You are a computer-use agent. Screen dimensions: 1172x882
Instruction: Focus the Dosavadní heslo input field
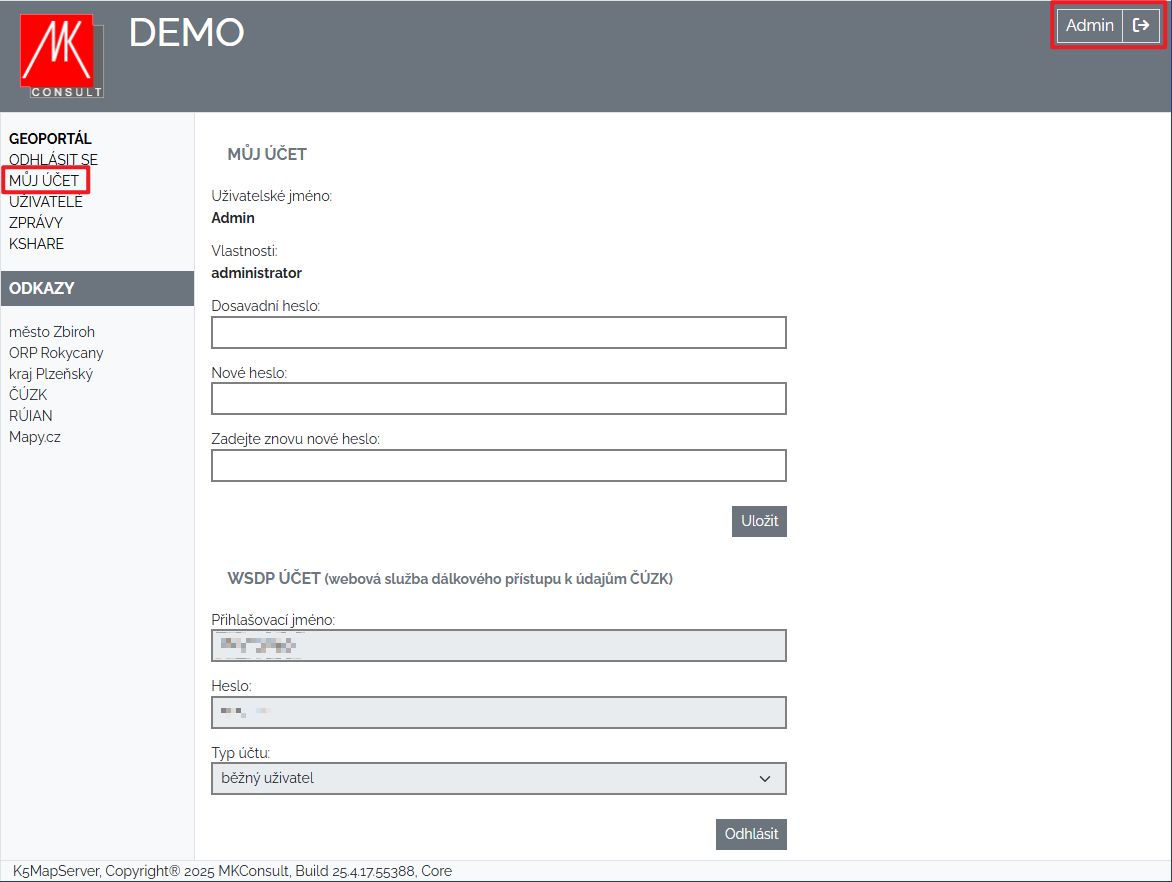click(x=498, y=332)
